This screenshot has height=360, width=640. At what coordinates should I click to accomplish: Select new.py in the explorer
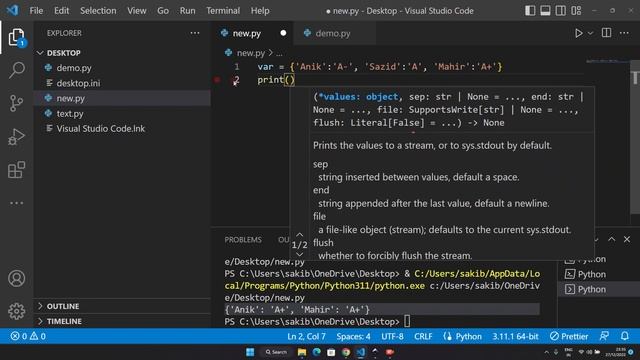click(x=122, y=98)
